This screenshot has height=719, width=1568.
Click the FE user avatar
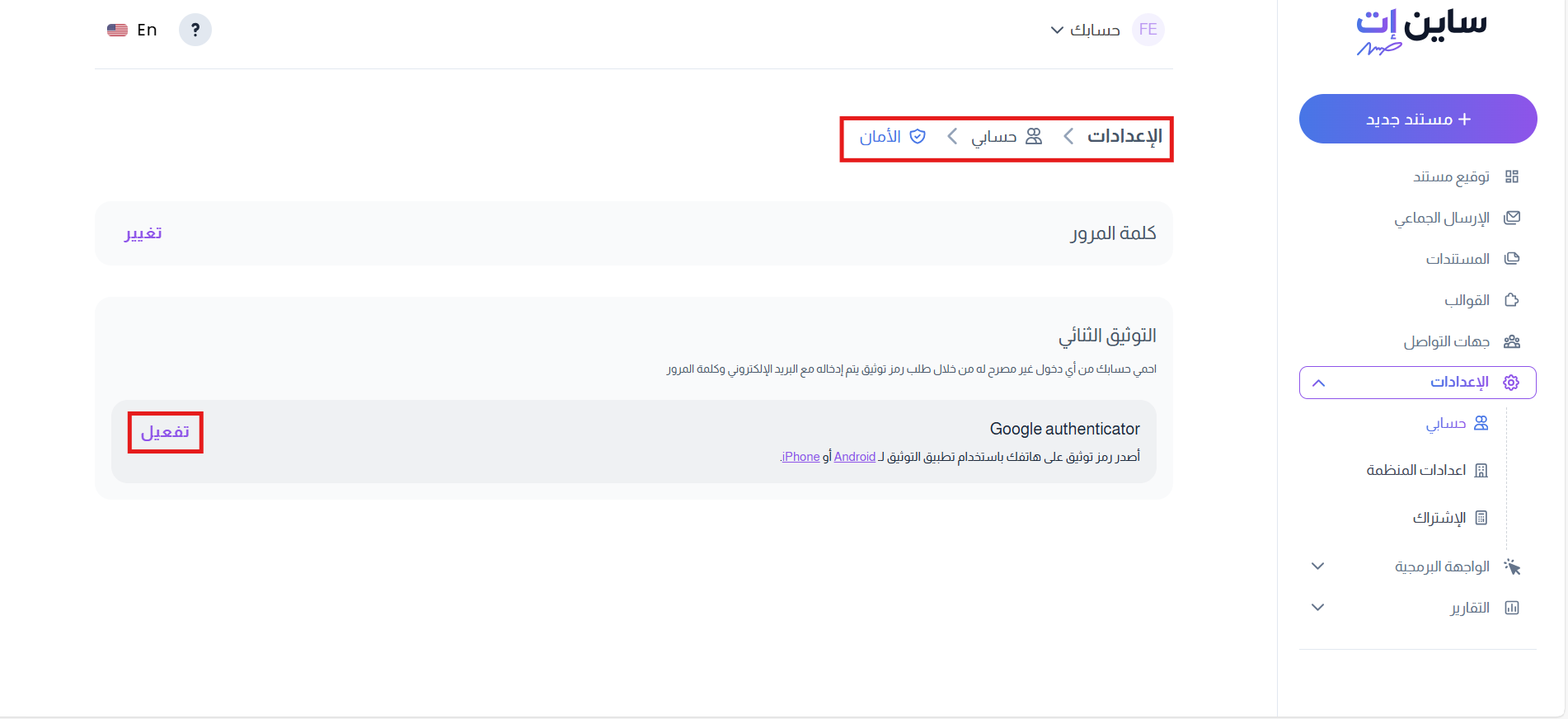click(1148, 30)
